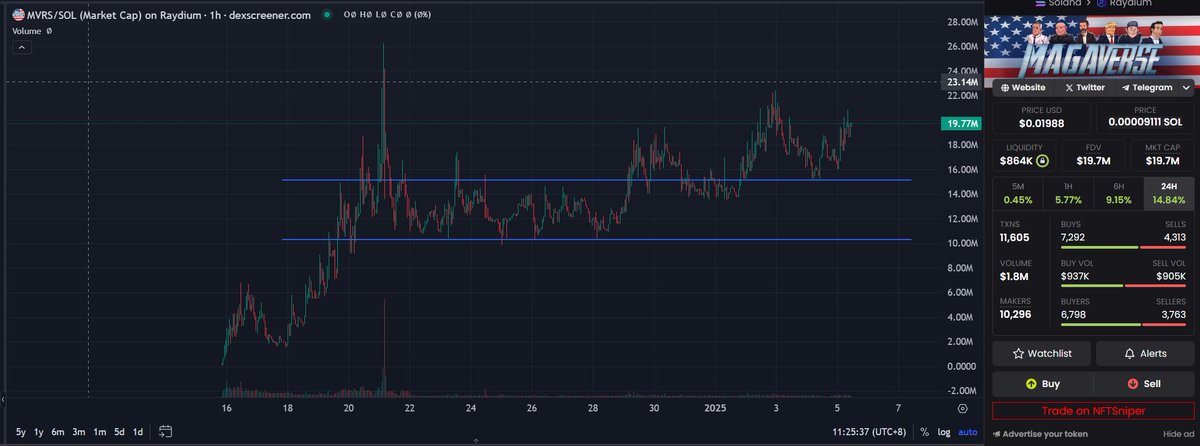Select the 6m time range

click(x=58, y=432)
